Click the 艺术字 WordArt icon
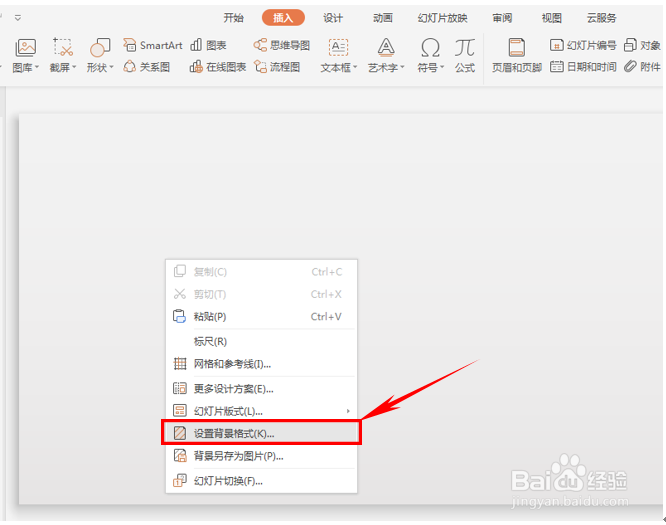666x525 pixels. point(386,48)
